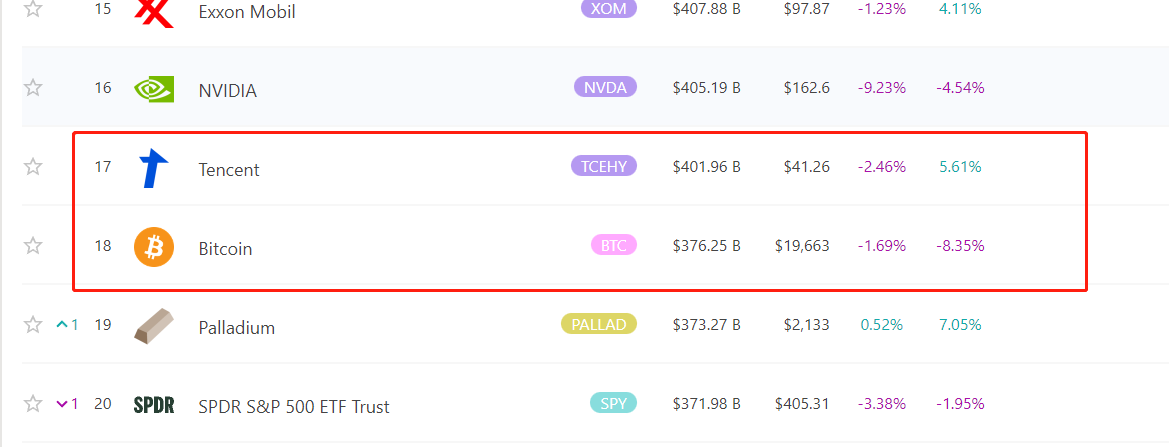1169x447 pixels.
Task: Click the orange Bitcoin logo icon
Action: pos(154,247)
